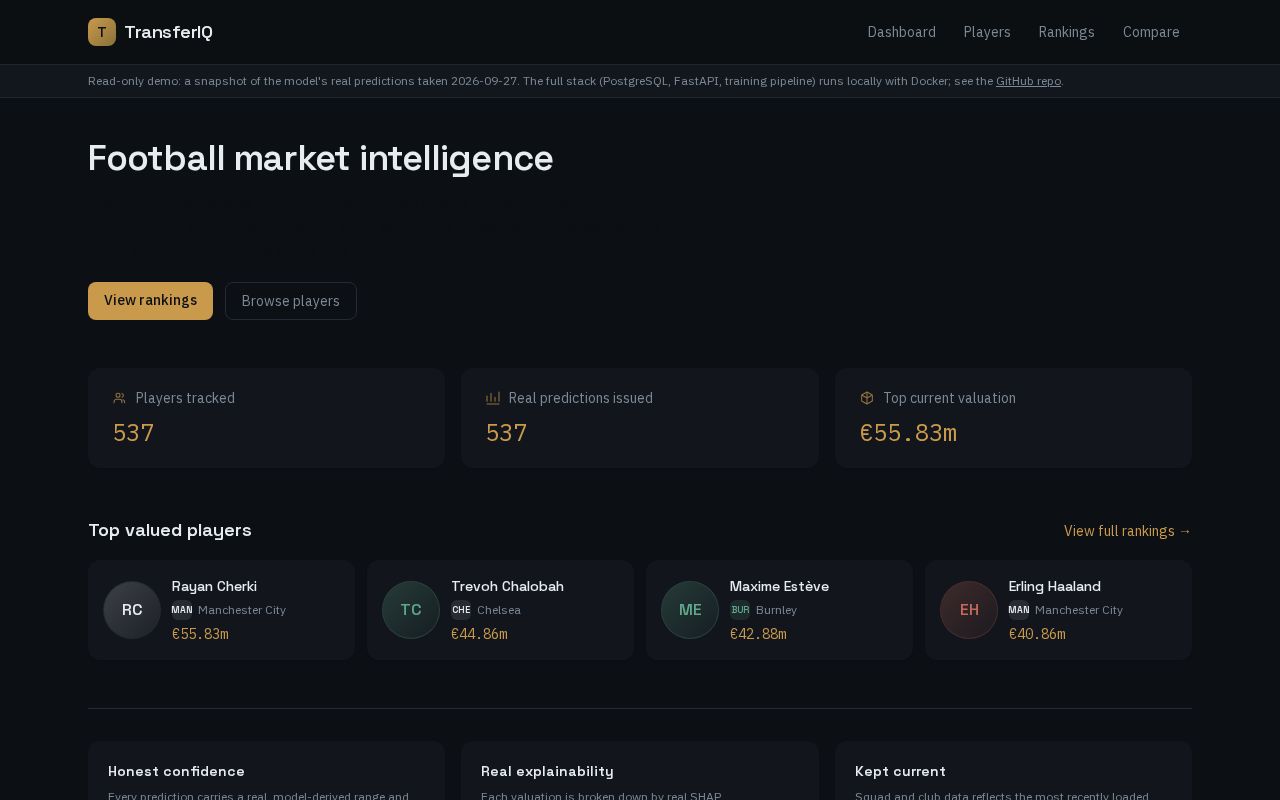Click the Real predictions issued chart icon
Viewport: 1280px width, 800px height.
coord(493,398)
